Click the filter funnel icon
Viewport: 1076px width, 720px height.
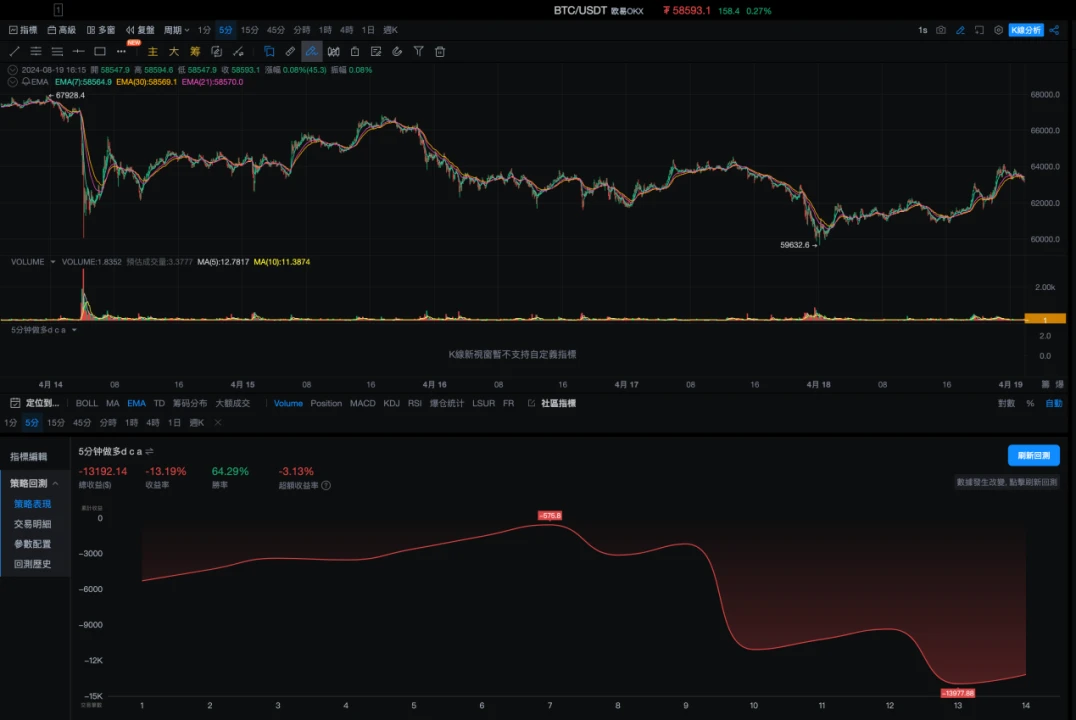[418, 51]
